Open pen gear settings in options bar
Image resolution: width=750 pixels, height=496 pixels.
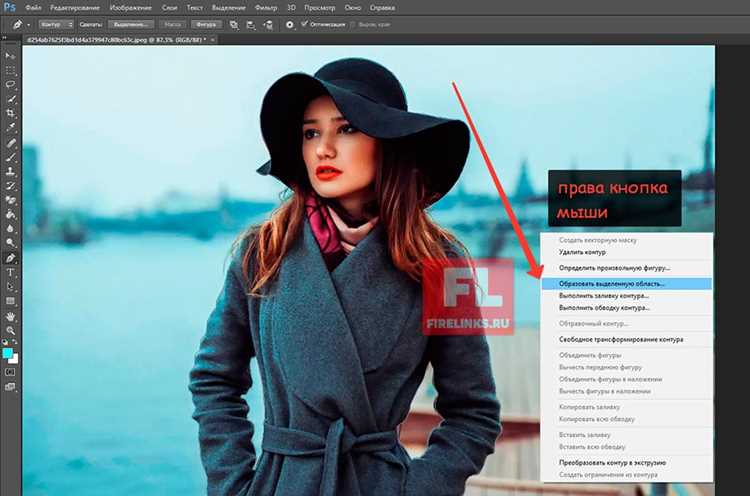(289, 24)
